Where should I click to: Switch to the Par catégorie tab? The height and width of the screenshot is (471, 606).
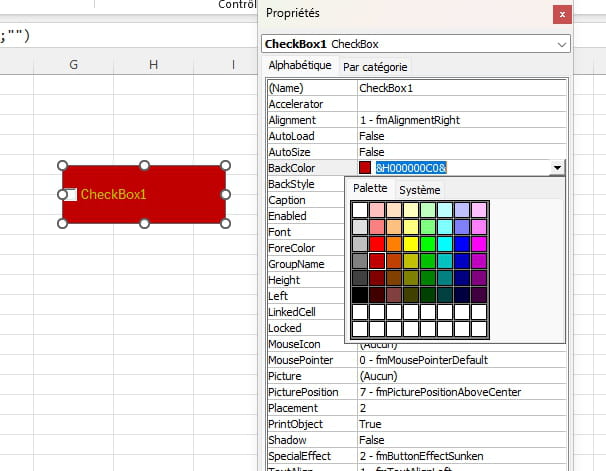click(375, 67)
